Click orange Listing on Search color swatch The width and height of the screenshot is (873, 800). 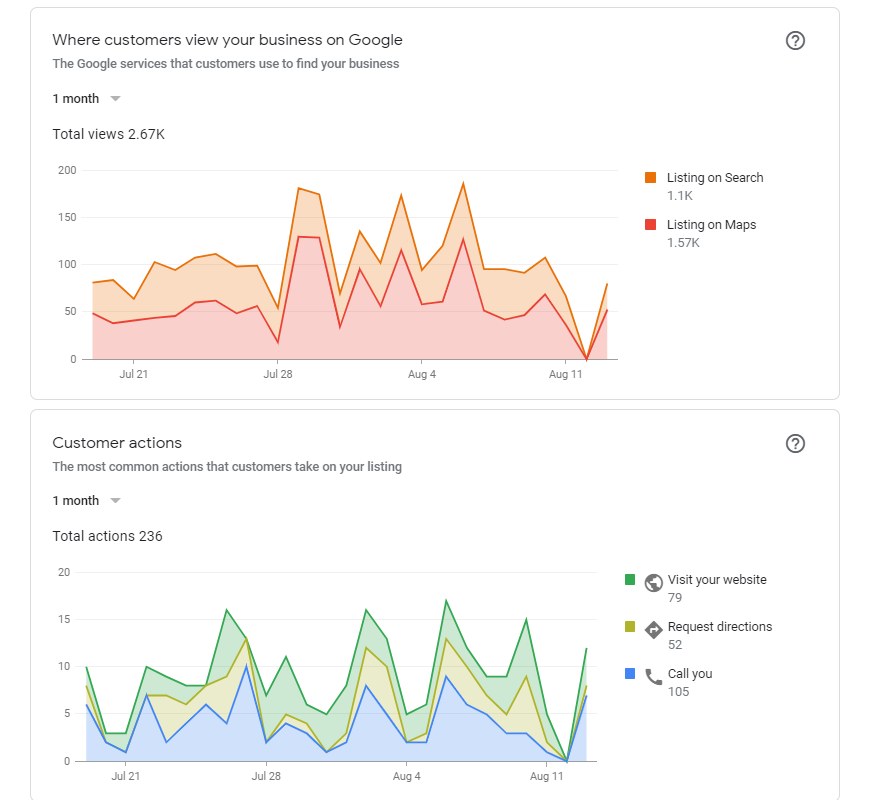(x=650, y=178)
